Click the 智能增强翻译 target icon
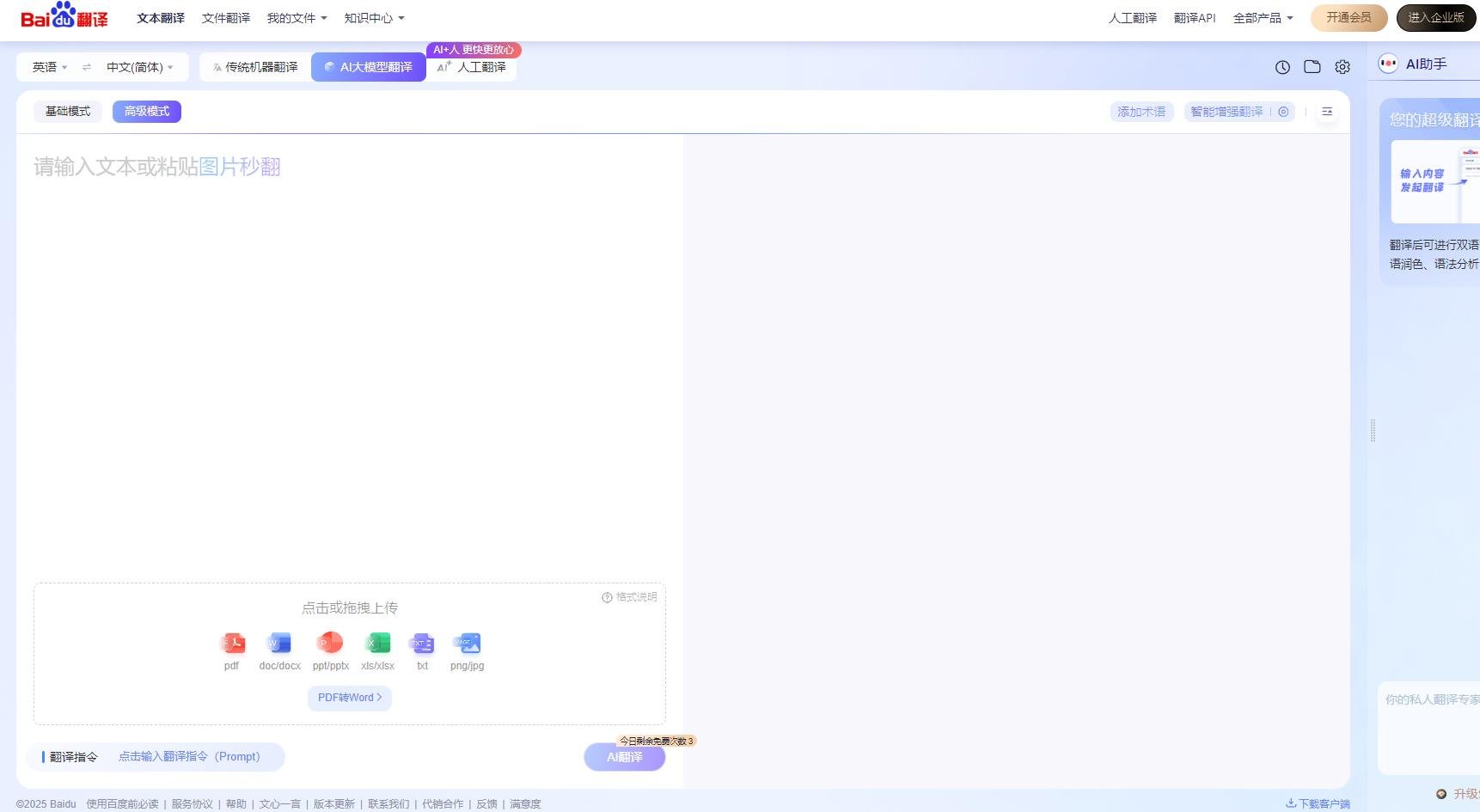The width and height of the screenshot is (1480, 812). click(1283, 112)
